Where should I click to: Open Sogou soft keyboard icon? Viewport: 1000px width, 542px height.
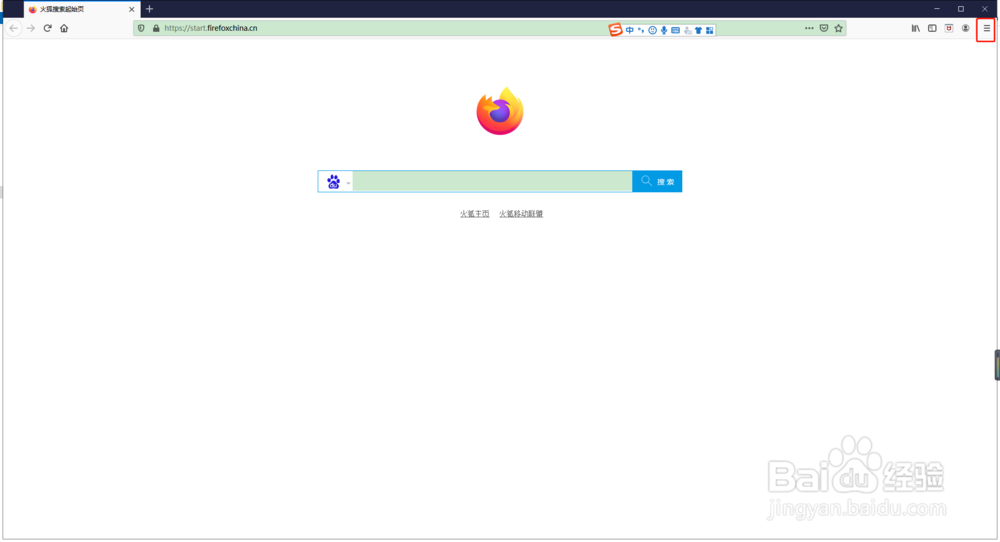675,30
